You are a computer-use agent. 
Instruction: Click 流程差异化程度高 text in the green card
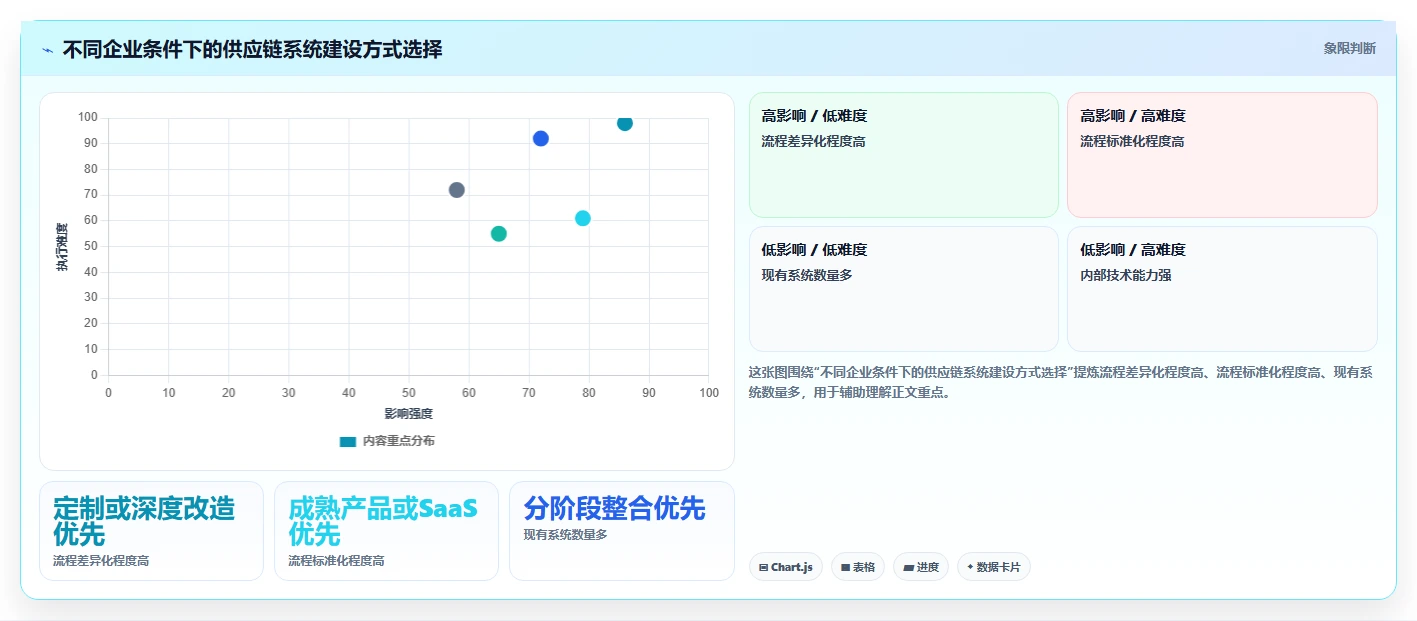coord(813,142)
